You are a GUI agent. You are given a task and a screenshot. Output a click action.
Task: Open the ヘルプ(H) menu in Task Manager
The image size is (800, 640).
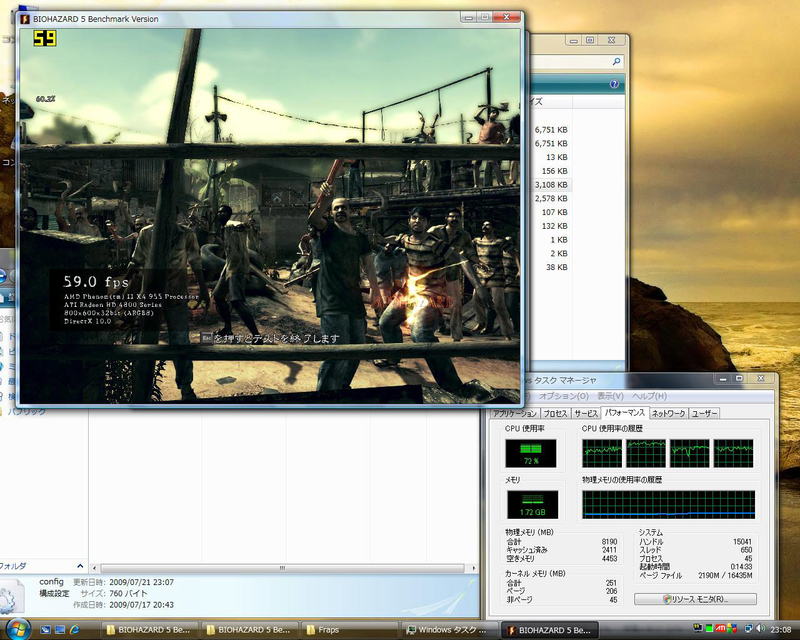[649, 396]
